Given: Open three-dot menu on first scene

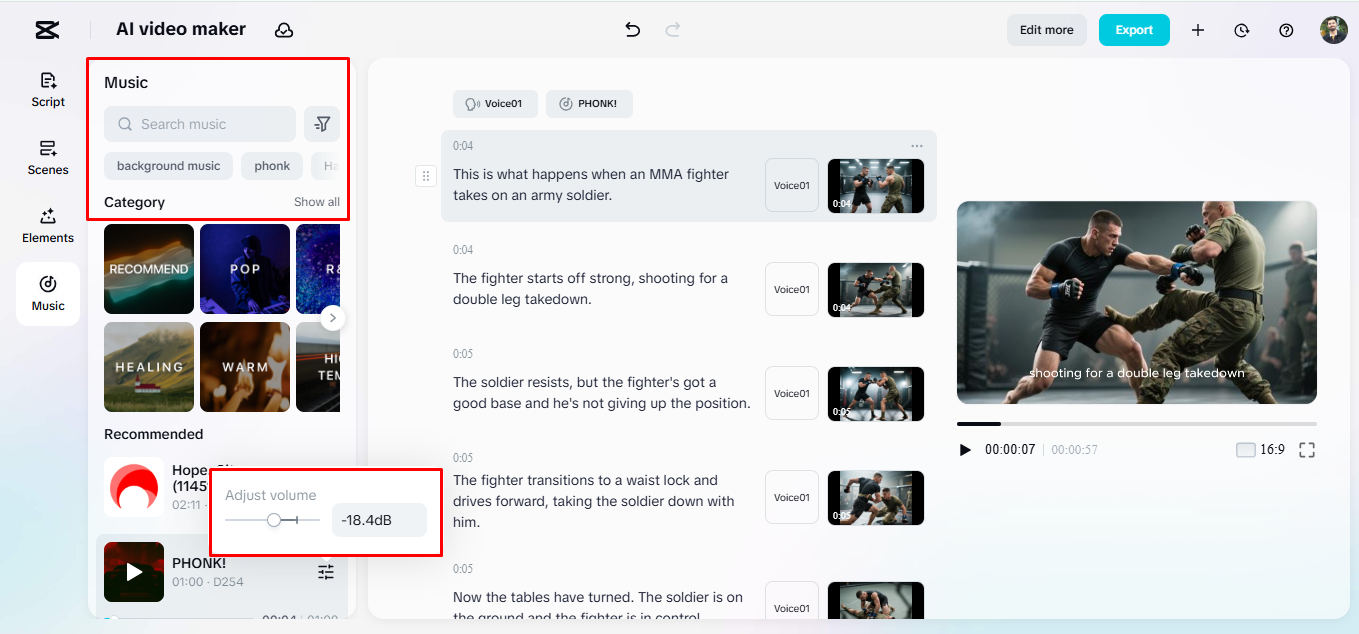Looking at the screenshot, I should tap(917, 146).
